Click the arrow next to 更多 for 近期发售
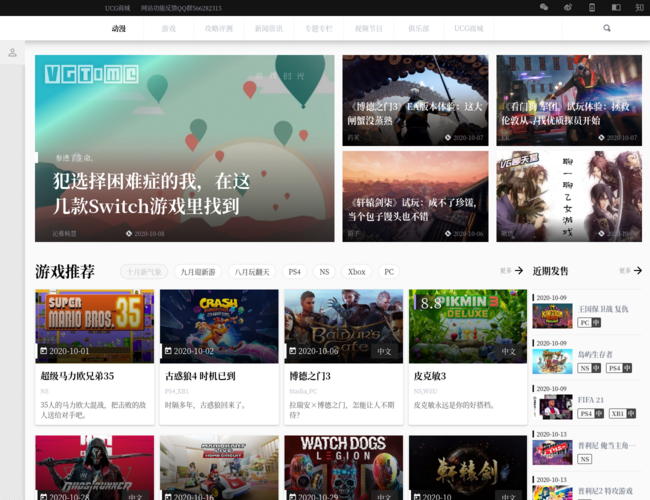The width and height of the screenshot is (650, 500). tap(638, 271)
